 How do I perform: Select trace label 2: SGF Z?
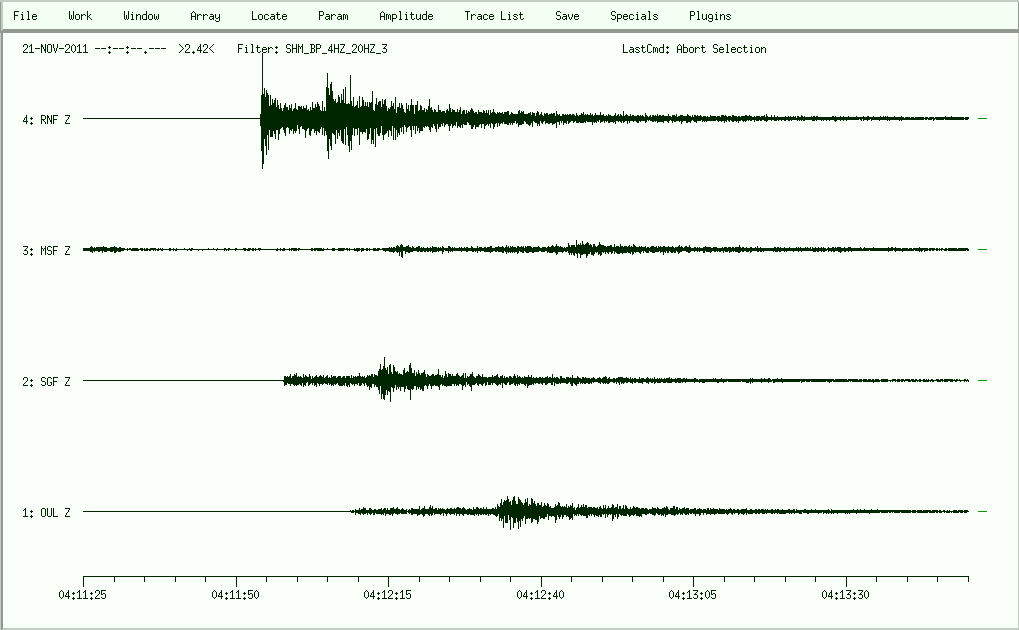pos(46,382)
